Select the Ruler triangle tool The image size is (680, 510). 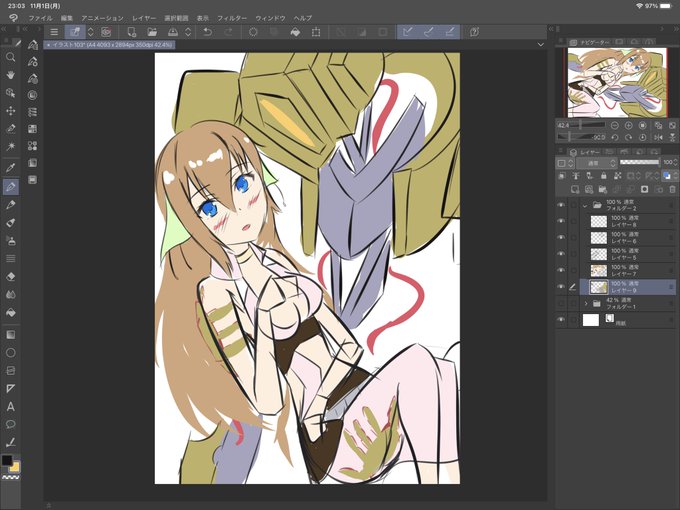11,389
